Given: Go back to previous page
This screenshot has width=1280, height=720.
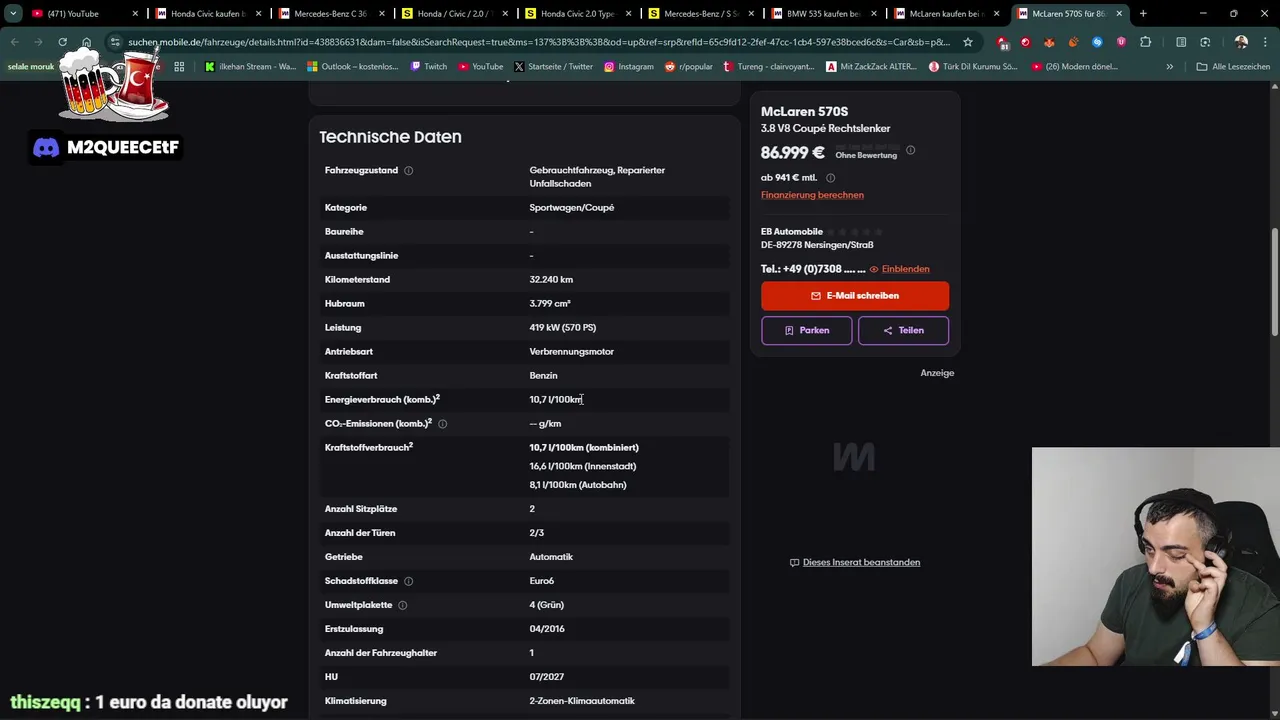Looking at the screenshot, I should (x=15, y=42).
